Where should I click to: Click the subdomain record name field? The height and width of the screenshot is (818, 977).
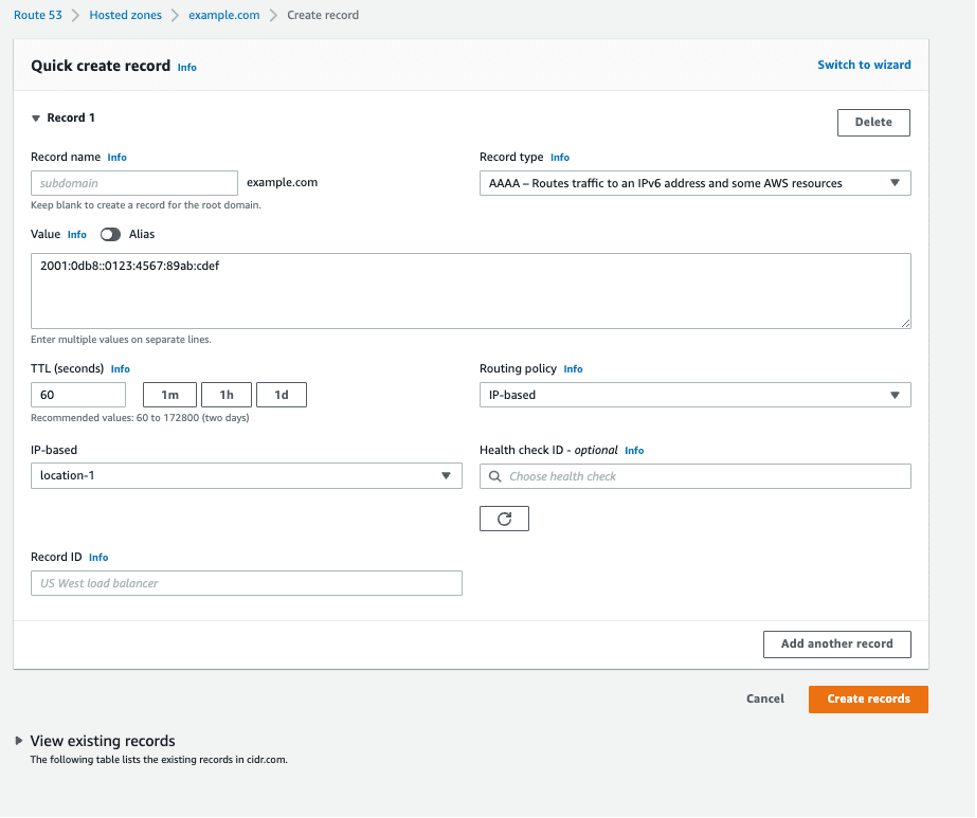[x=134, y=183]
